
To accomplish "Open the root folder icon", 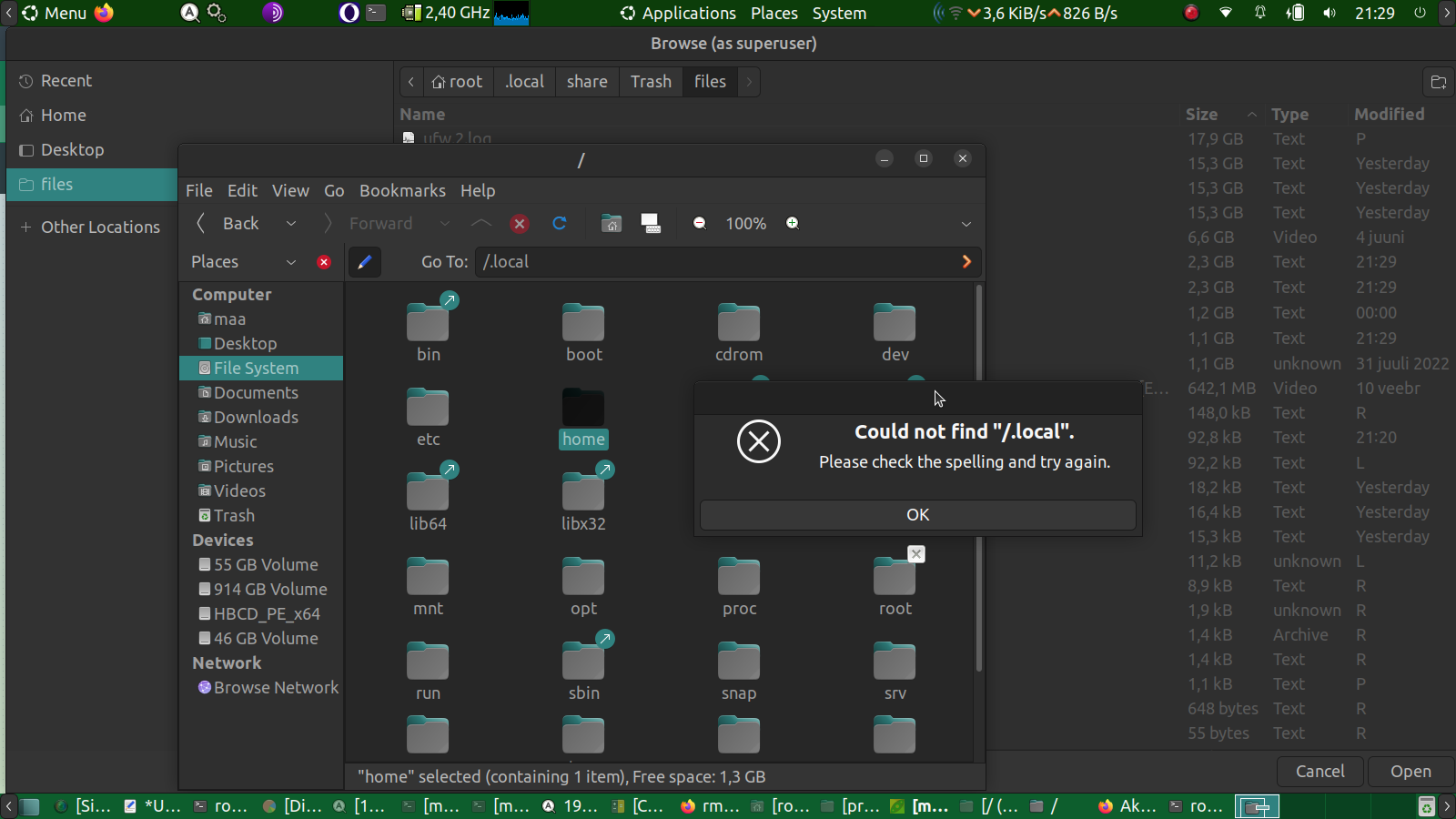I will click(x=895, y=578).
